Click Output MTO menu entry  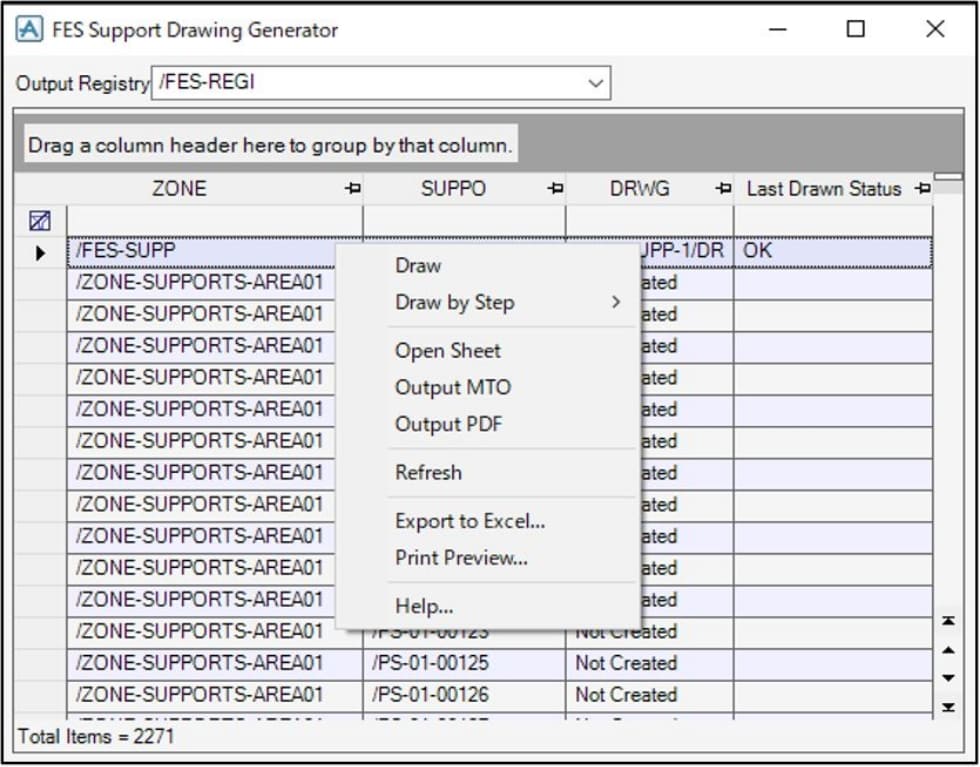click(x=453, y=388)
